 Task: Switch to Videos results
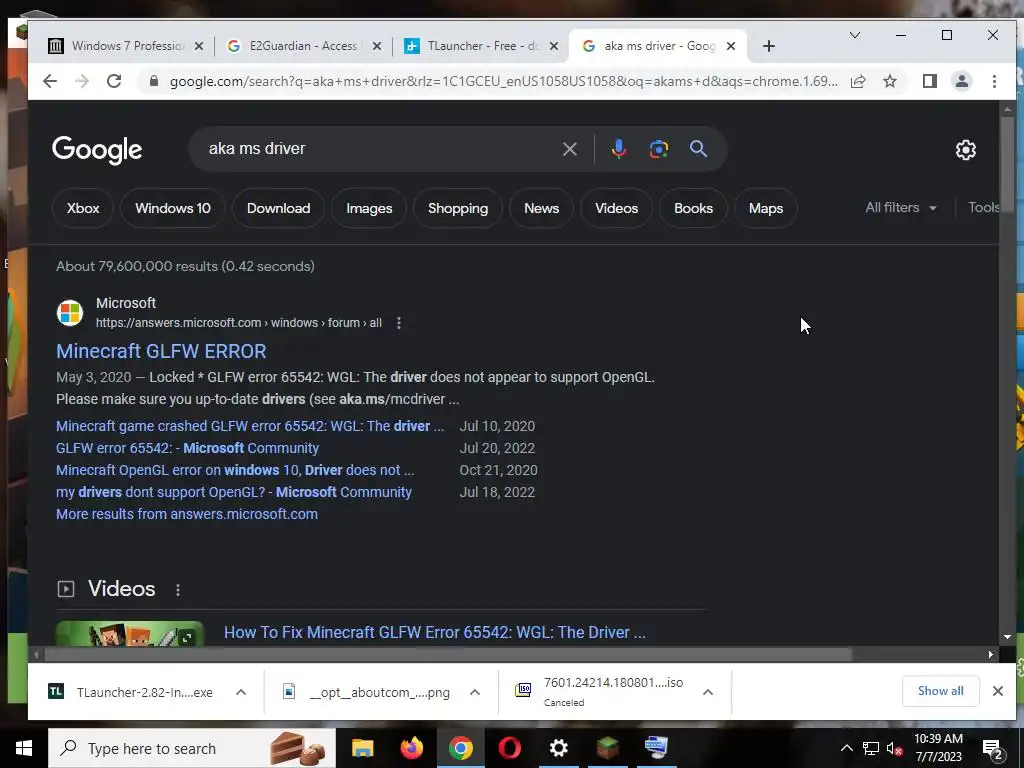(616, 208)
